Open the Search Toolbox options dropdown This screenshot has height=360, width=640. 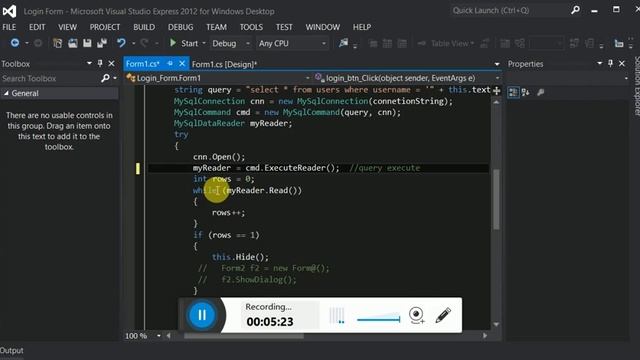pos(115,78)
